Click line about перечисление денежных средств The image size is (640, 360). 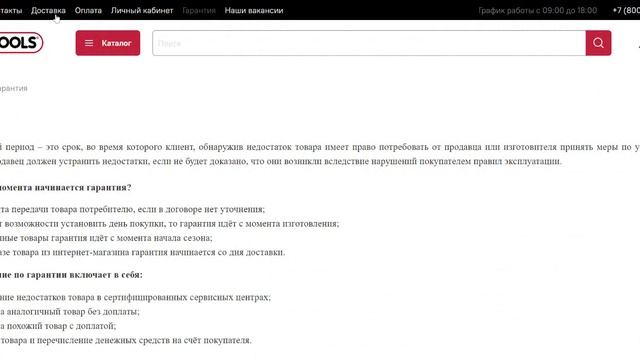pyautogui.click(x=126, y=340)
